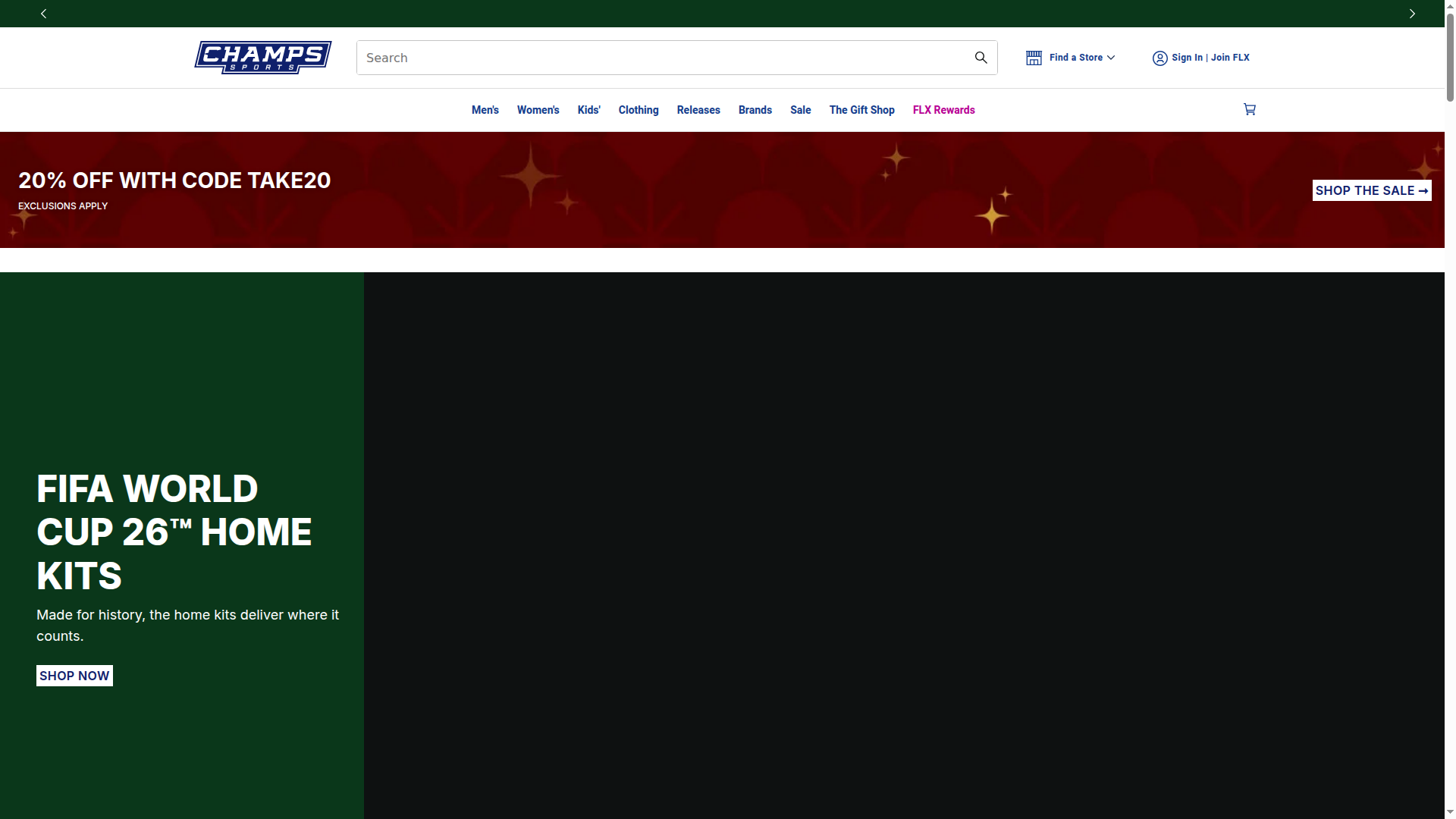The image size is (1456, 819).
Task: Open the Women's category menu
Action: [x=538, y=110]
